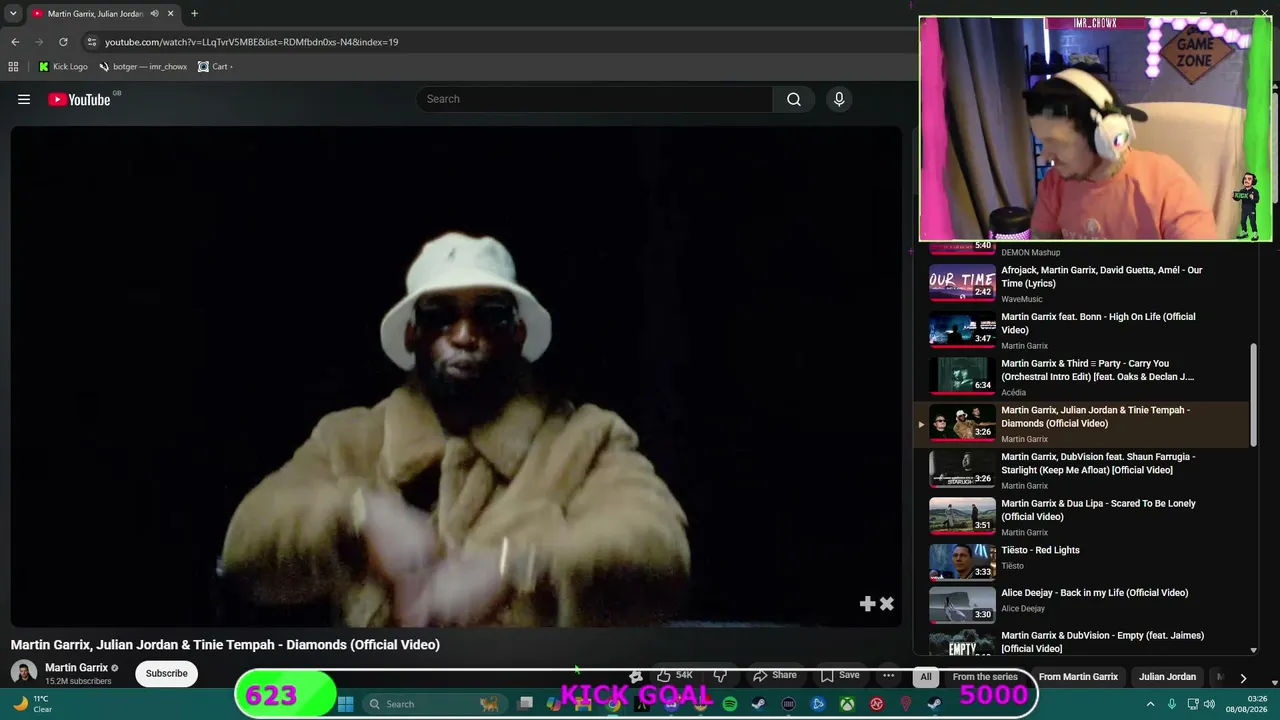
Task: Click the Diamonds (Official Video) playlist entry title
Action: (x=1096, y=416)
